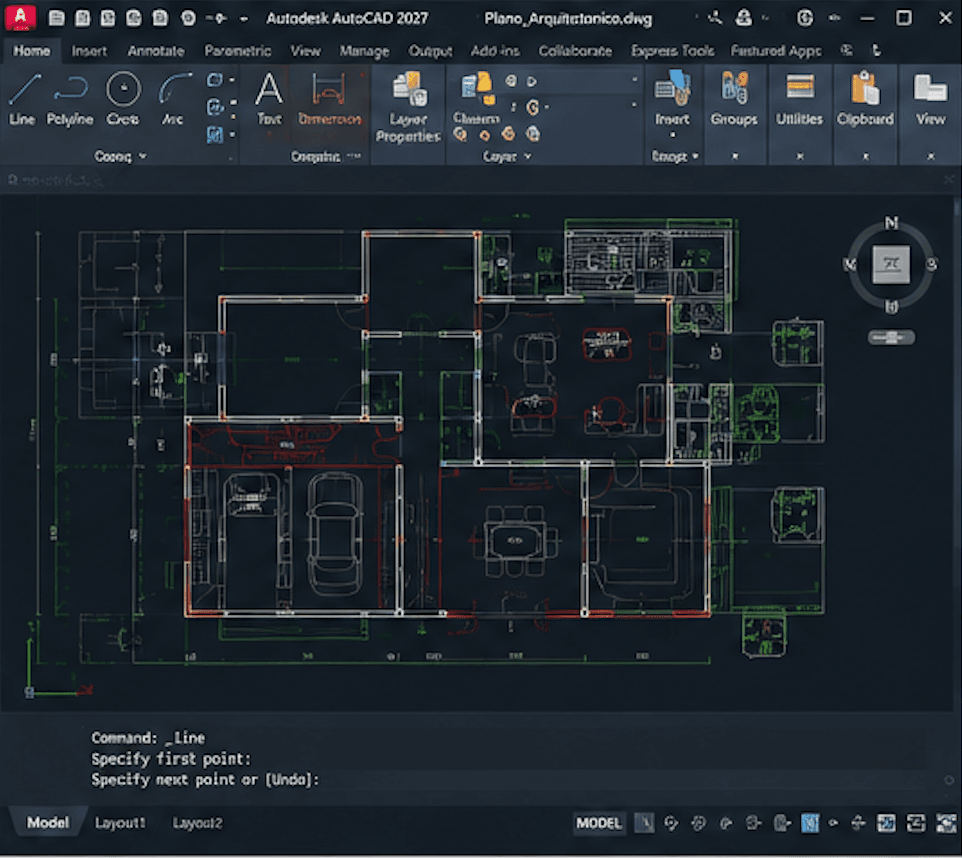
Task: Click the red AutoCAD application button
Action: 20,17
